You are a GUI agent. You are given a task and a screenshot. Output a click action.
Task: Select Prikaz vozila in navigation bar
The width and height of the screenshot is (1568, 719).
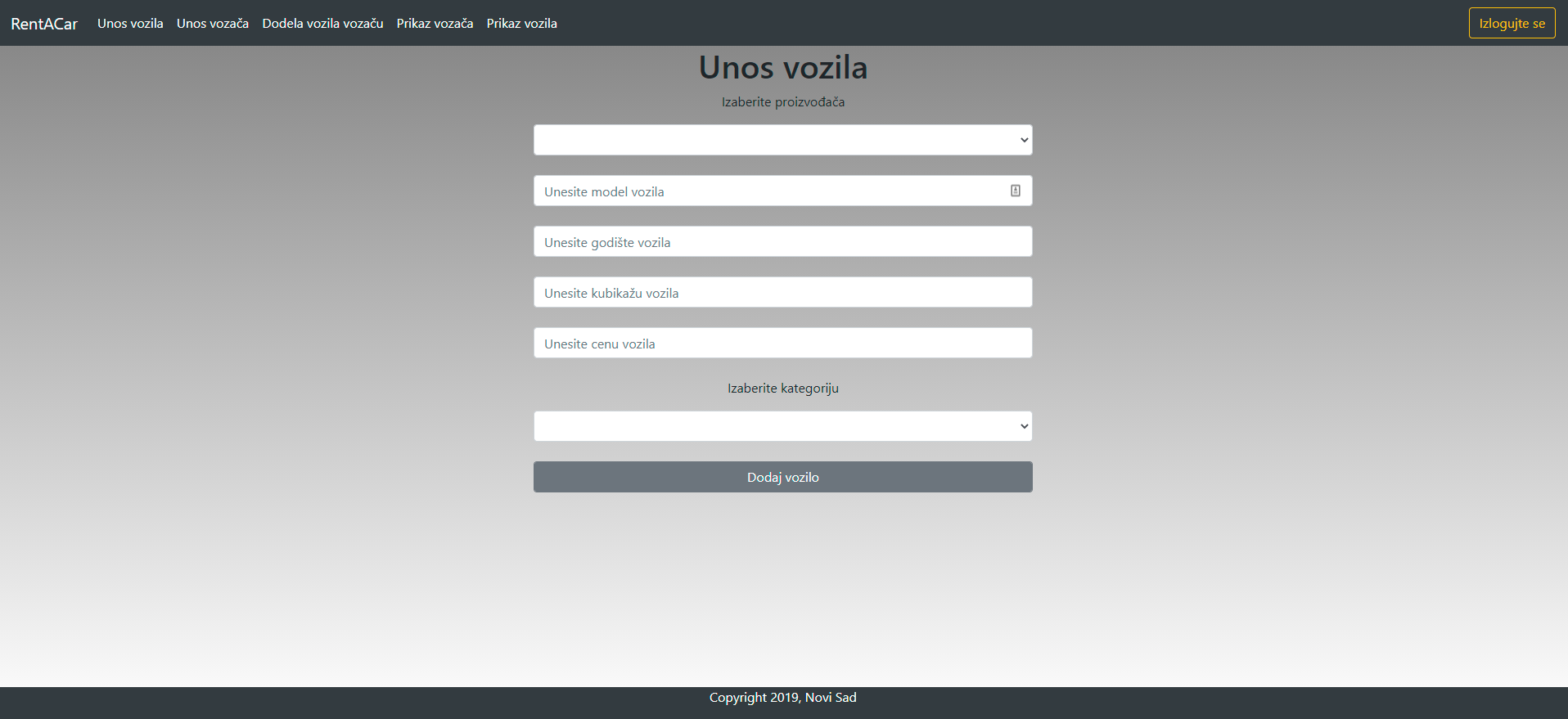521,24
